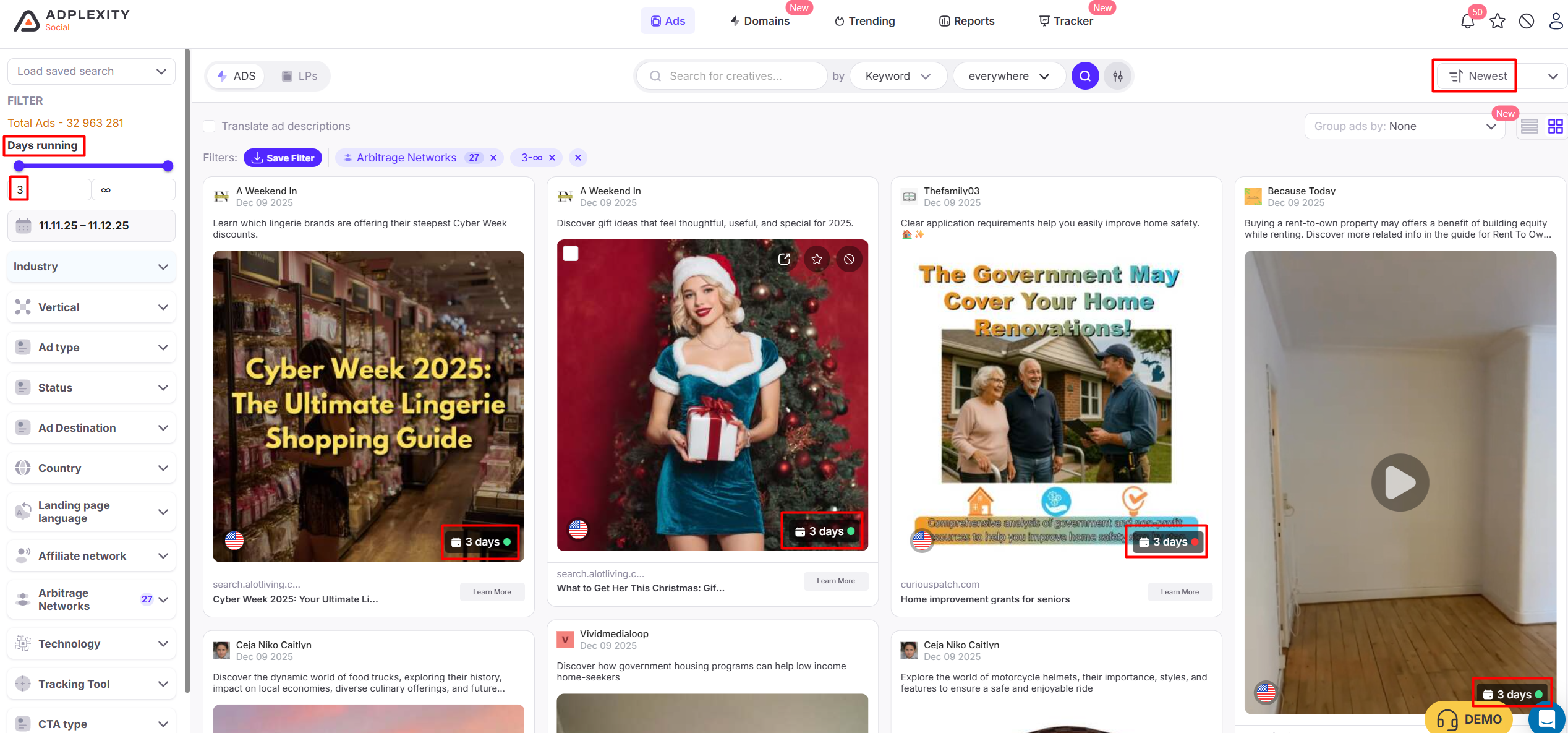
Task: Open the blocked ads icon in header
Action: (1527, 22)
